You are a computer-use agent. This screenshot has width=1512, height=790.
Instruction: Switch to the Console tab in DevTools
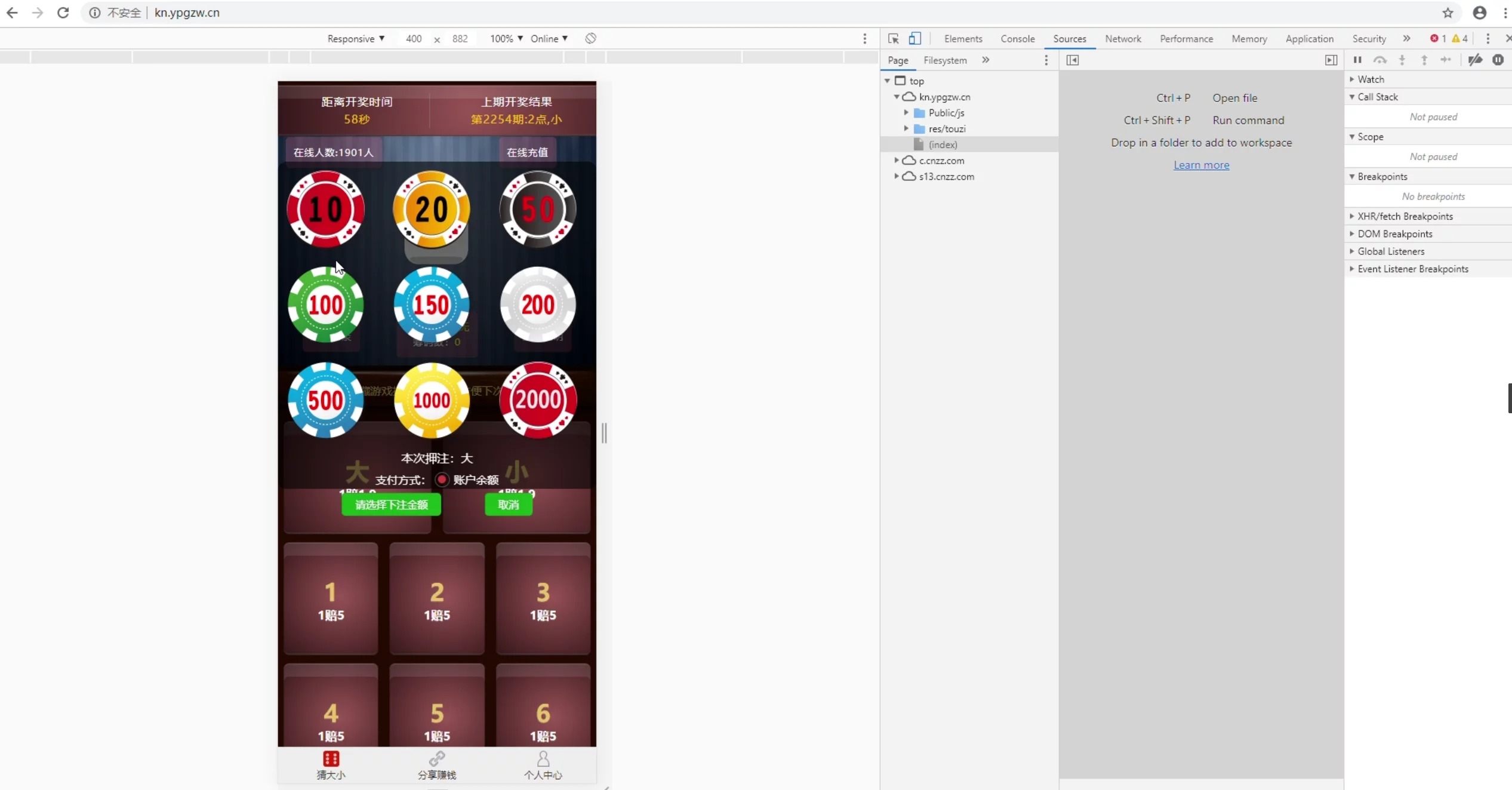point(1017,38)
